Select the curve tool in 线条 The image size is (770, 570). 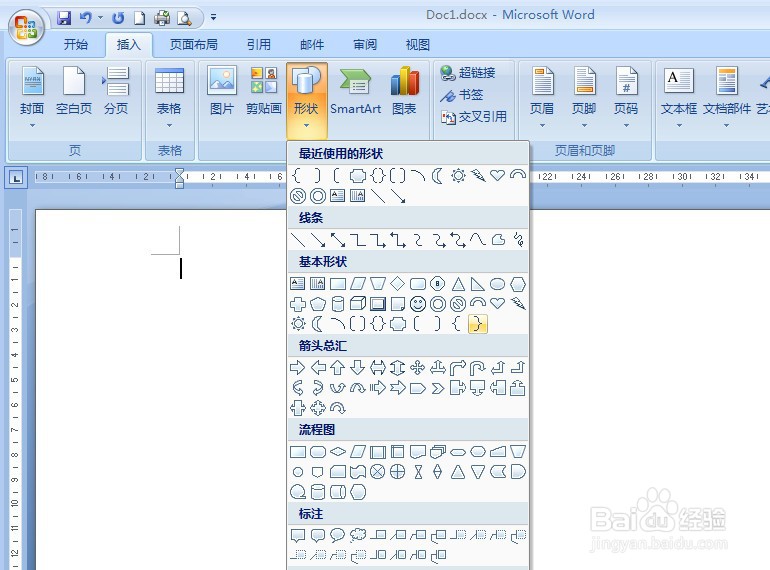click(x=477, y=240)
